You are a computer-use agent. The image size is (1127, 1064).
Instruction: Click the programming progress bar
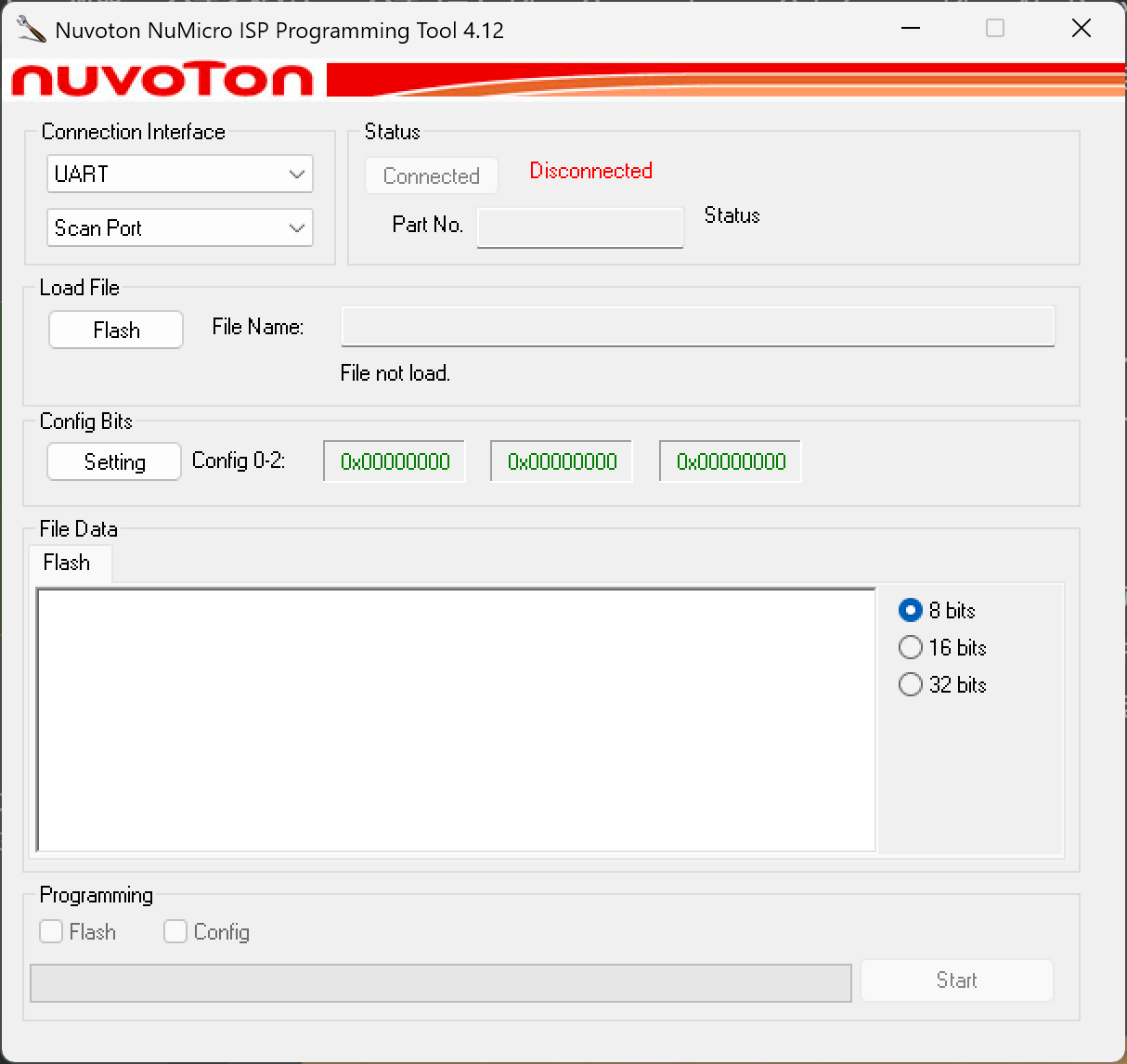pos(441,983)
